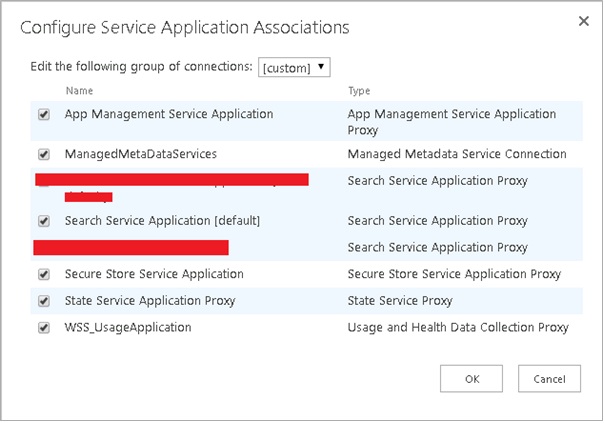This screenshot has height=423, width=605.
Task: Select Search Service Application [default] text
Action: click(162, 221)
